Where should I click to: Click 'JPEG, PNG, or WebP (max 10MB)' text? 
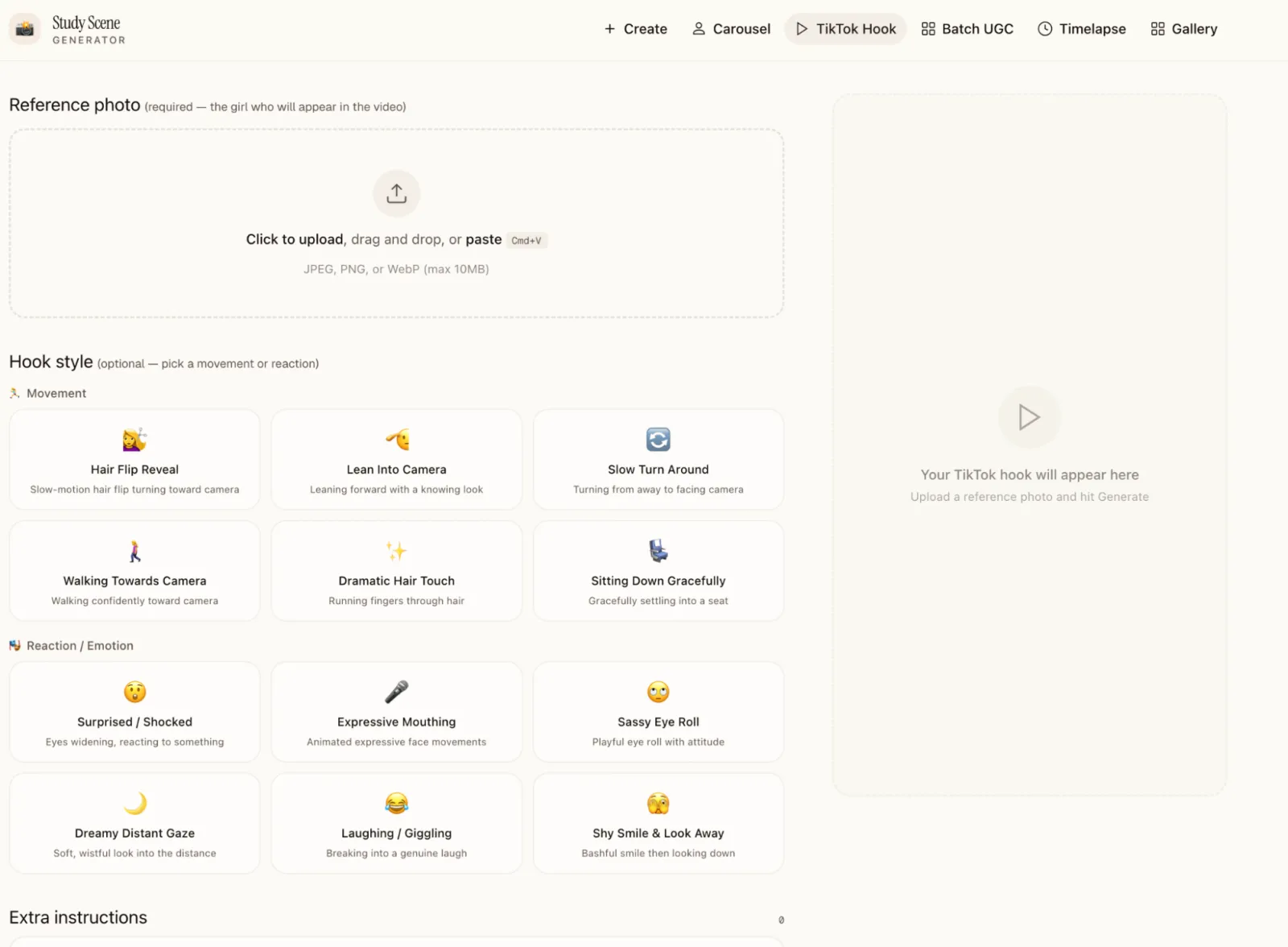click(396, 269)
